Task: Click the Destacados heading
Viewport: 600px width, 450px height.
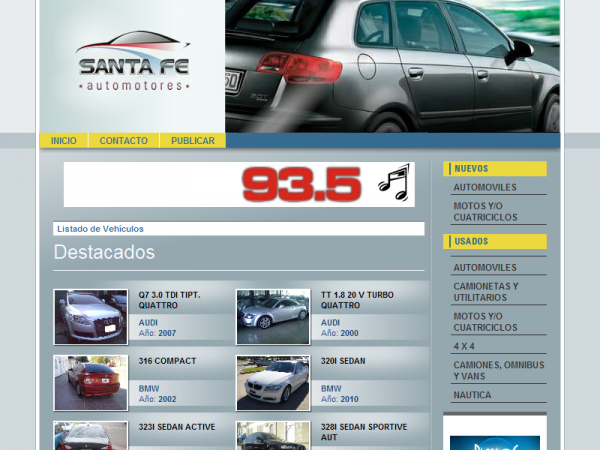Action: [104, 252]
